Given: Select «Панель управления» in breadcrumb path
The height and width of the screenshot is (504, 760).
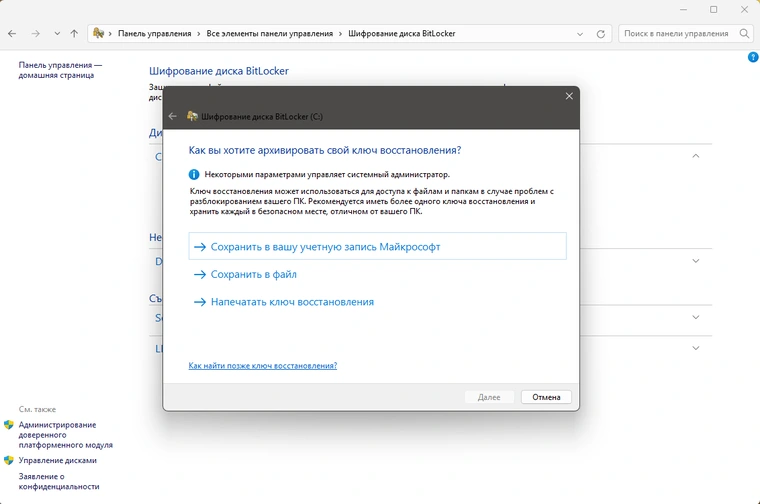Looking at the screenshot, I should click(x=154, y=33).
